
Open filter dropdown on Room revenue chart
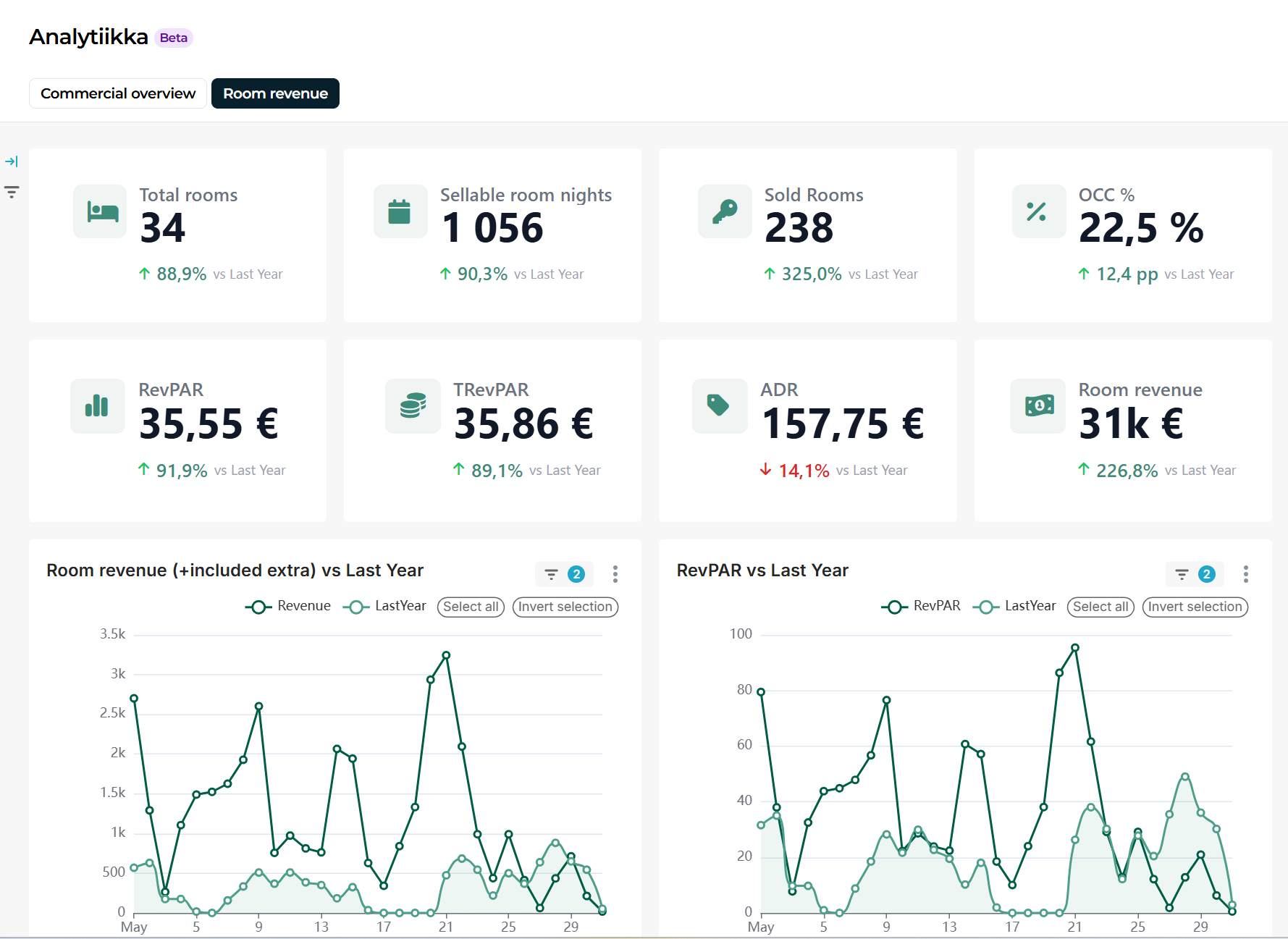(564, 574)
